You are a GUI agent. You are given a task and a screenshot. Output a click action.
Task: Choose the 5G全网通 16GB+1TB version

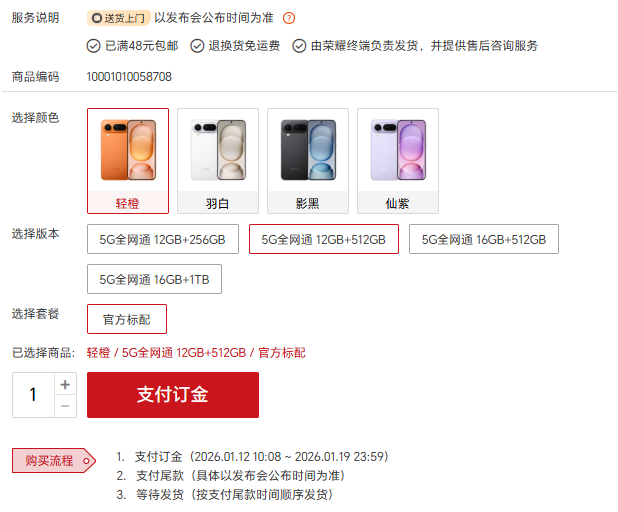(x=154, y=279)
